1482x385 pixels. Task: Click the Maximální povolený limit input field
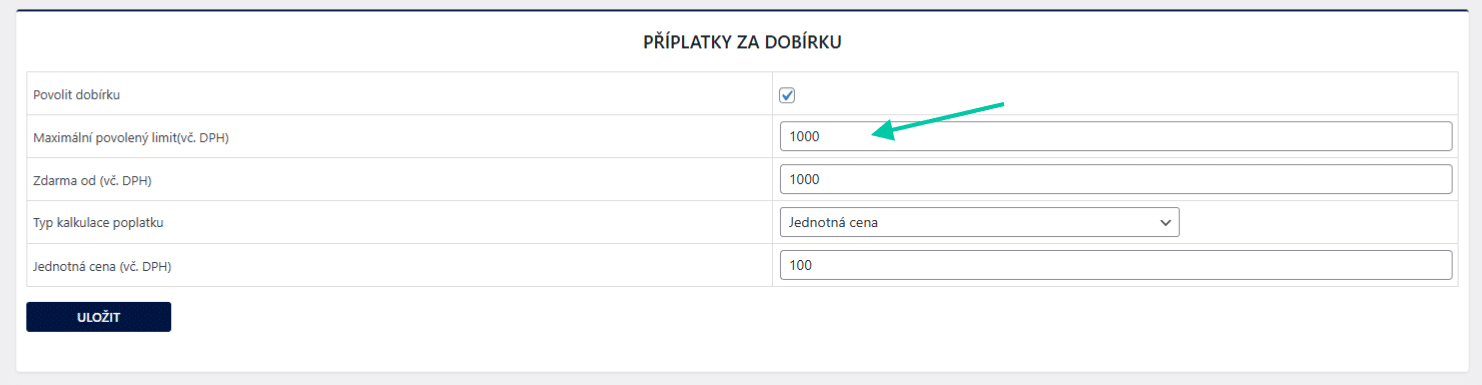point(1115,137)
